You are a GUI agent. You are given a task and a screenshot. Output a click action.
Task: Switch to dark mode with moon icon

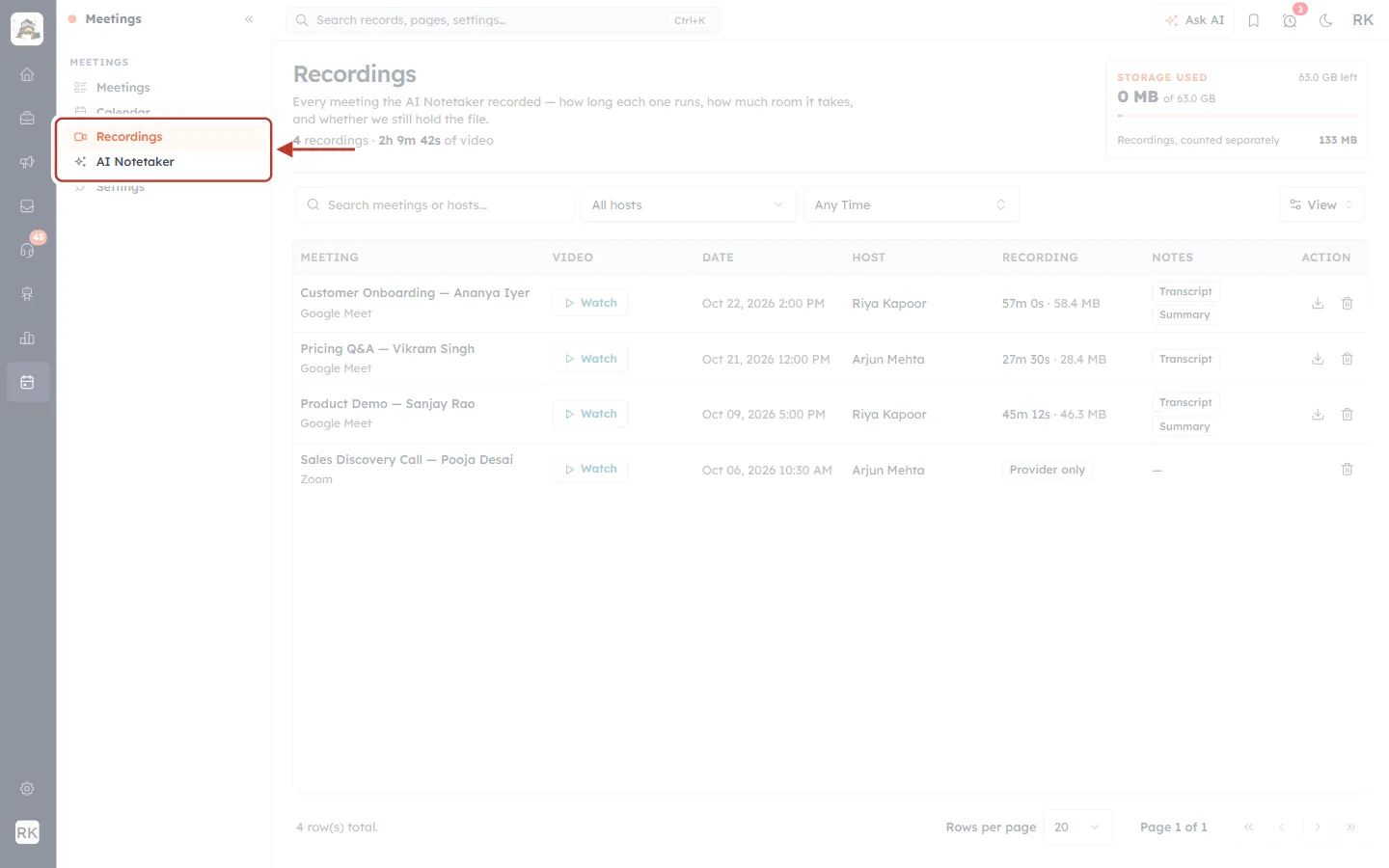point(1326,20)
